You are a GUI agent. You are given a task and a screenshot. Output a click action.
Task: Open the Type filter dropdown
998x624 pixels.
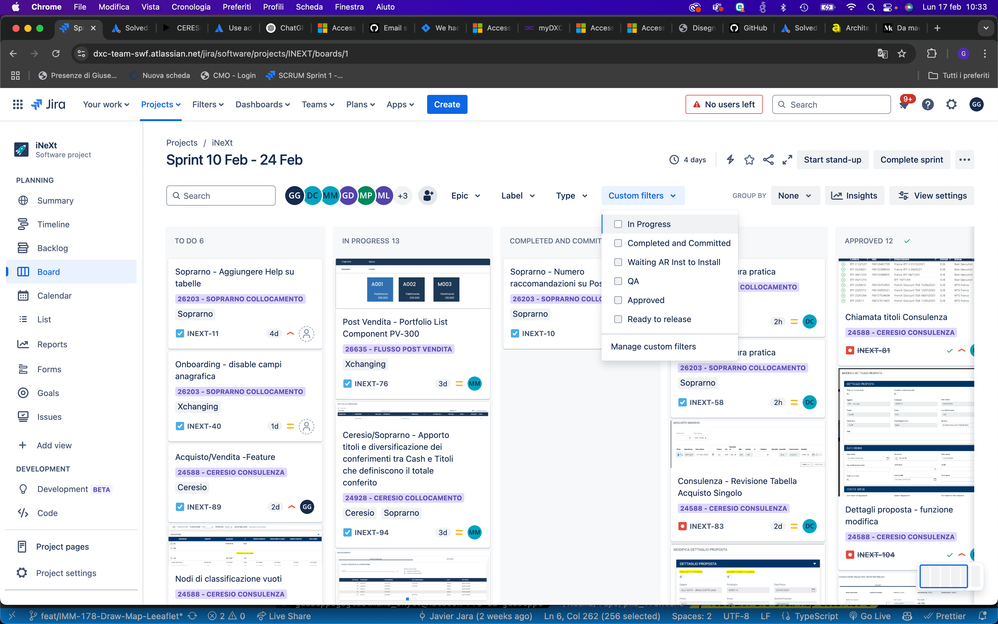tap(571, 195)
